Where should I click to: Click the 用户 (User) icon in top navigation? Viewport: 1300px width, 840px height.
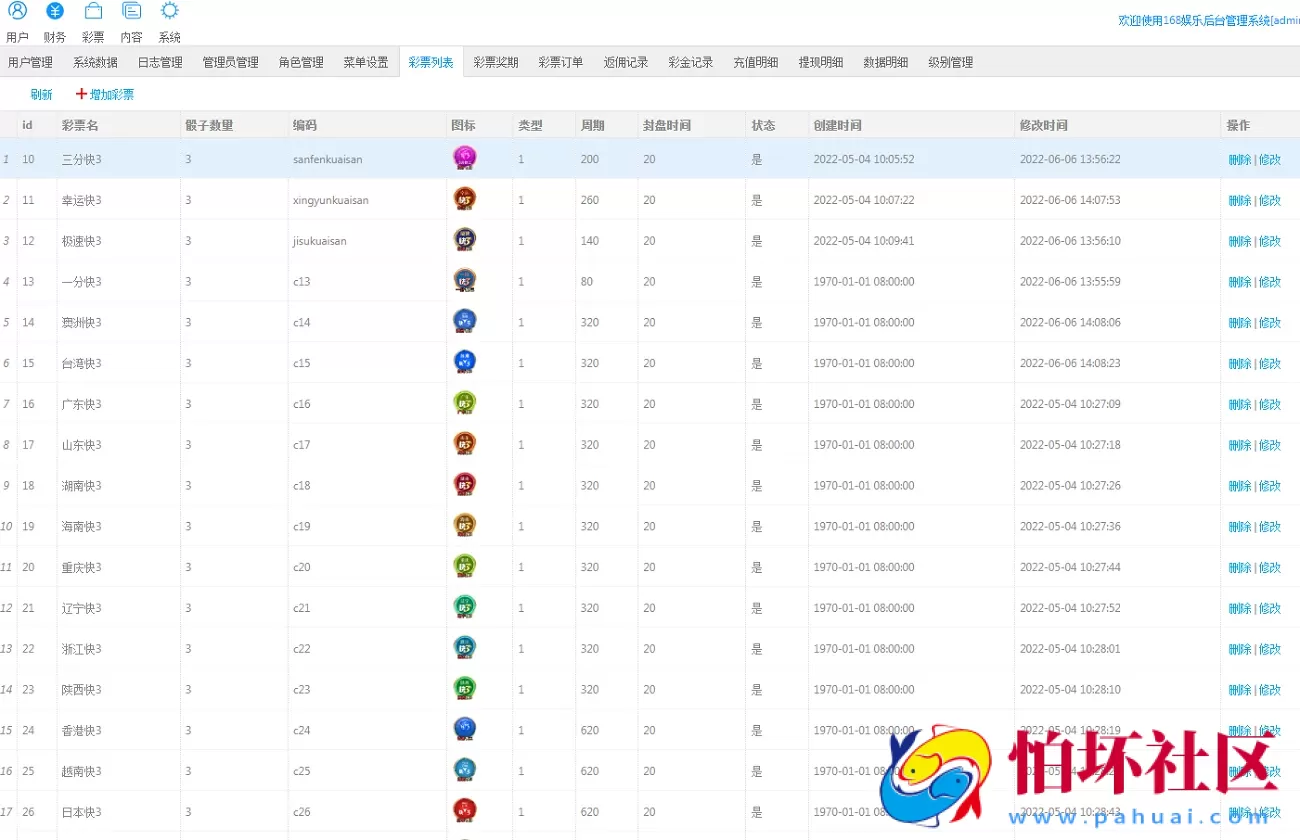click(x=17, y=12)
